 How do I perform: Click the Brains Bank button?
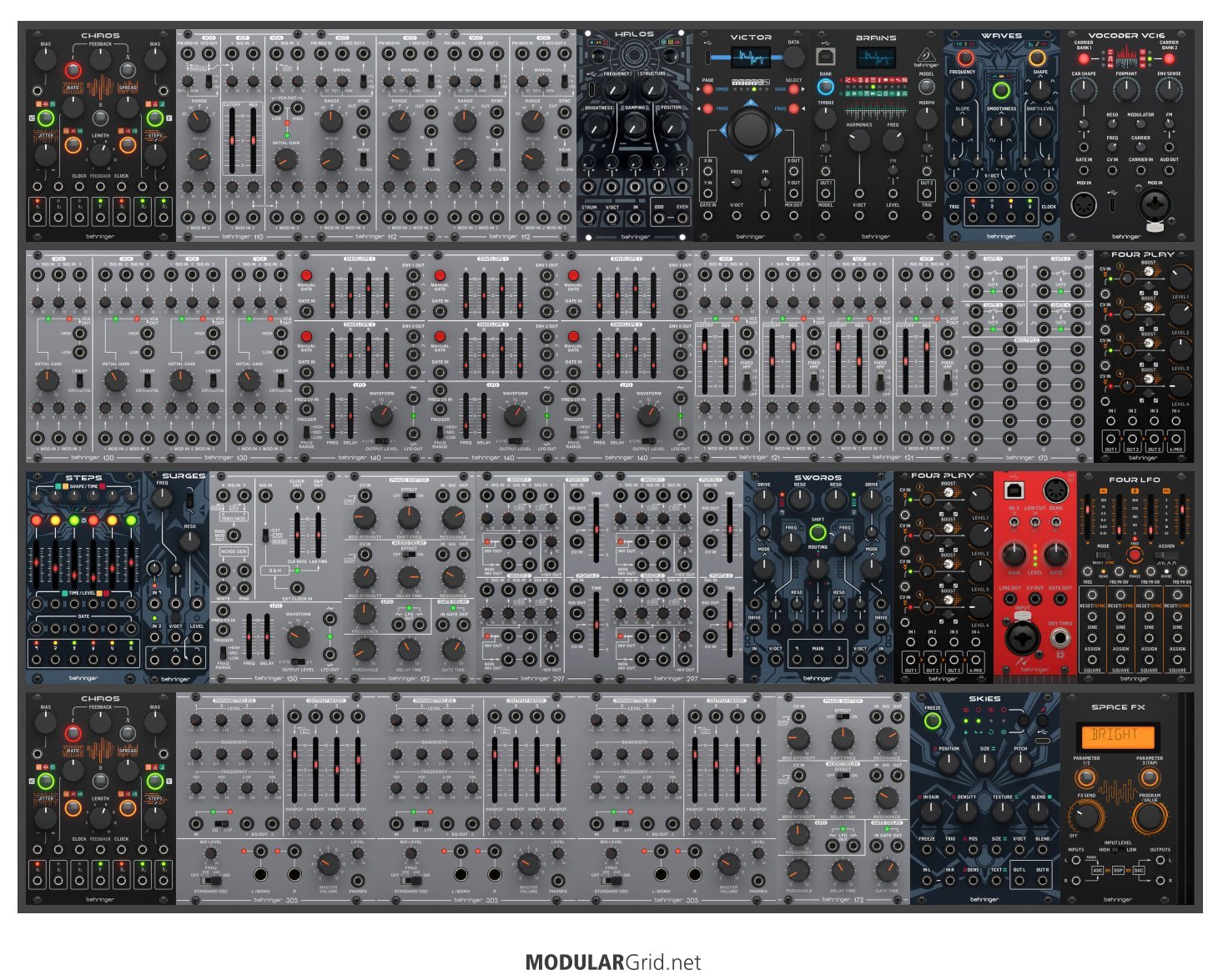[x=825, y=86]
